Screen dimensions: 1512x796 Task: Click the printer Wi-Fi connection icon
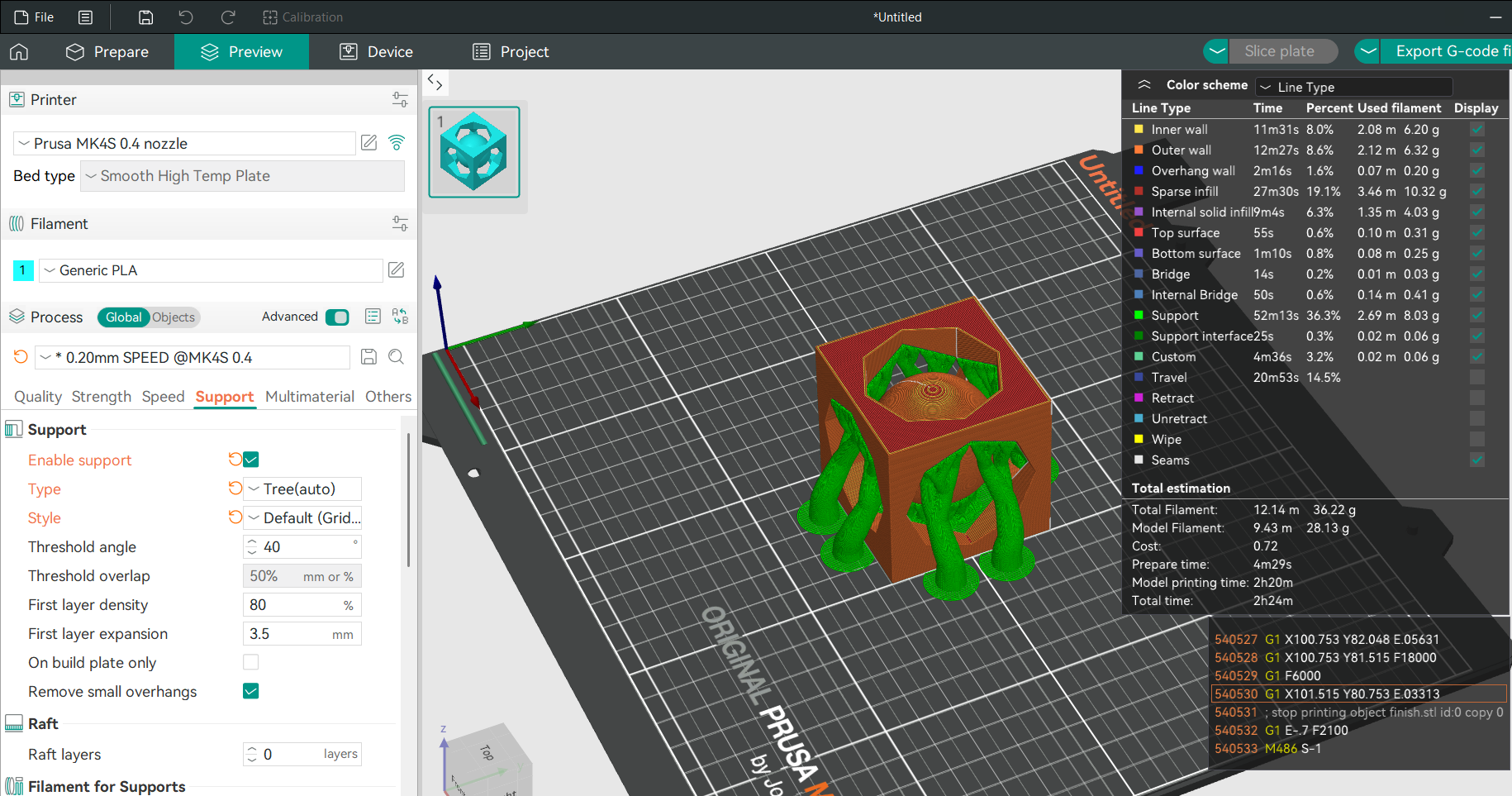(x=397, y=143)
